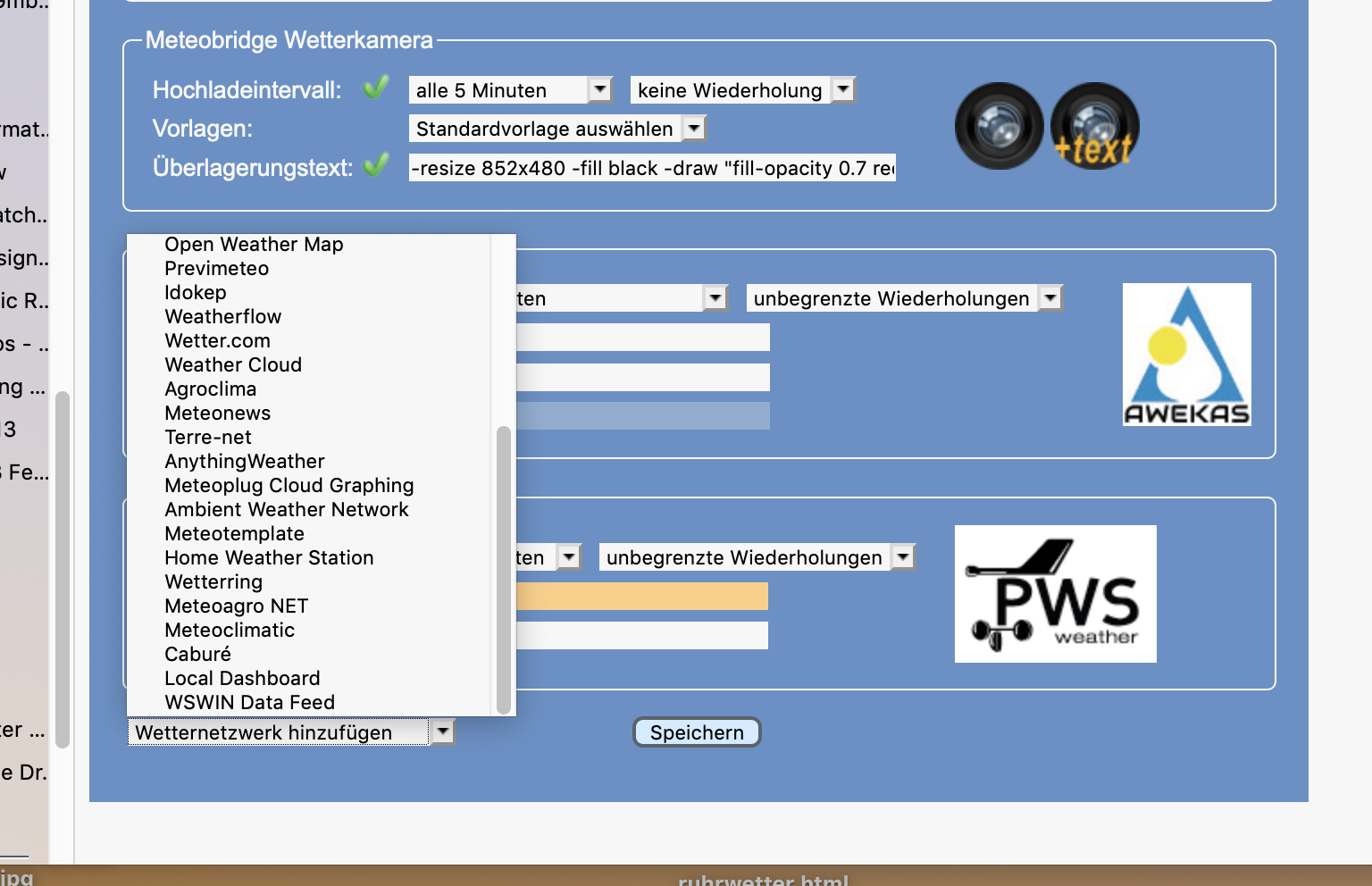Viewport: 1372px width, 886px height.
Task: Click the camera icon with +text overlay
Action: click(1094, 126)
